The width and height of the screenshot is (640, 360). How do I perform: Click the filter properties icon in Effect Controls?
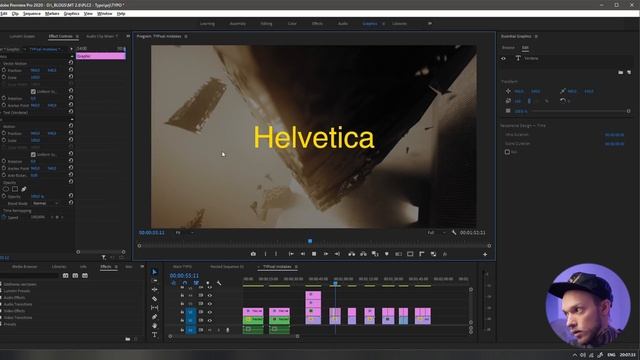click(104, 257)
